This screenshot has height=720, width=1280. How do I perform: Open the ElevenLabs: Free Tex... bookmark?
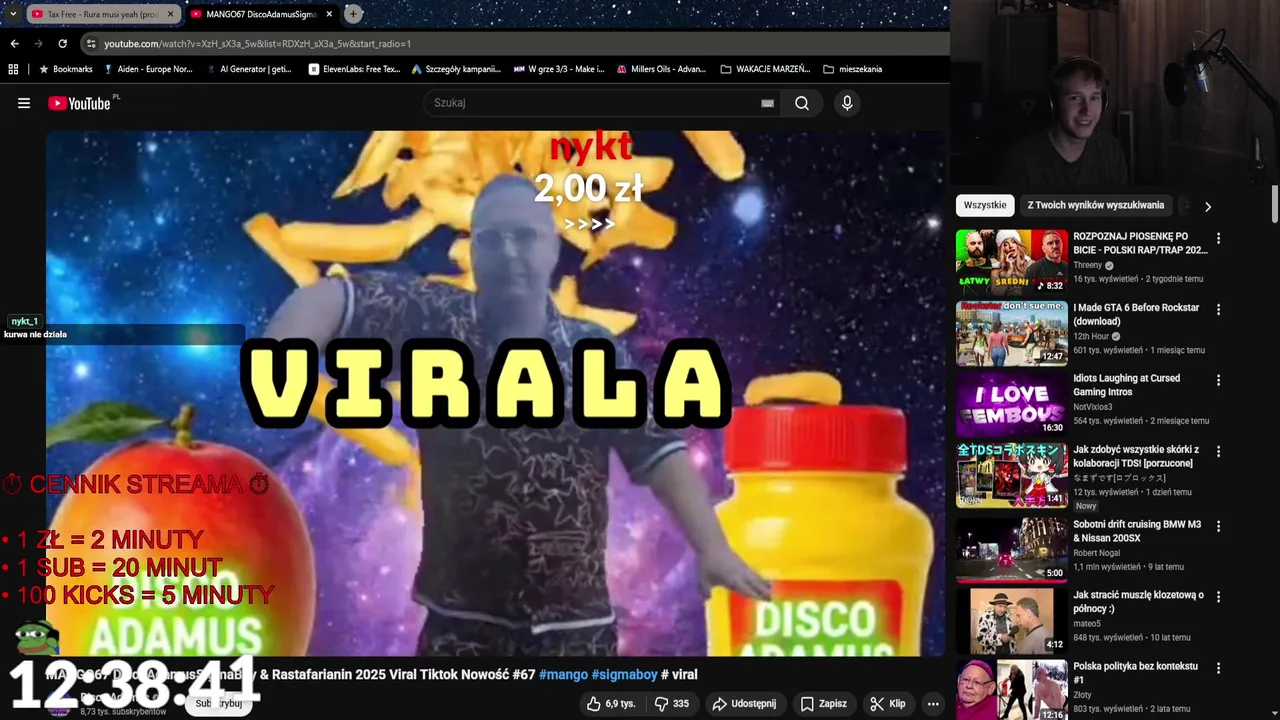tap(355, 69)
